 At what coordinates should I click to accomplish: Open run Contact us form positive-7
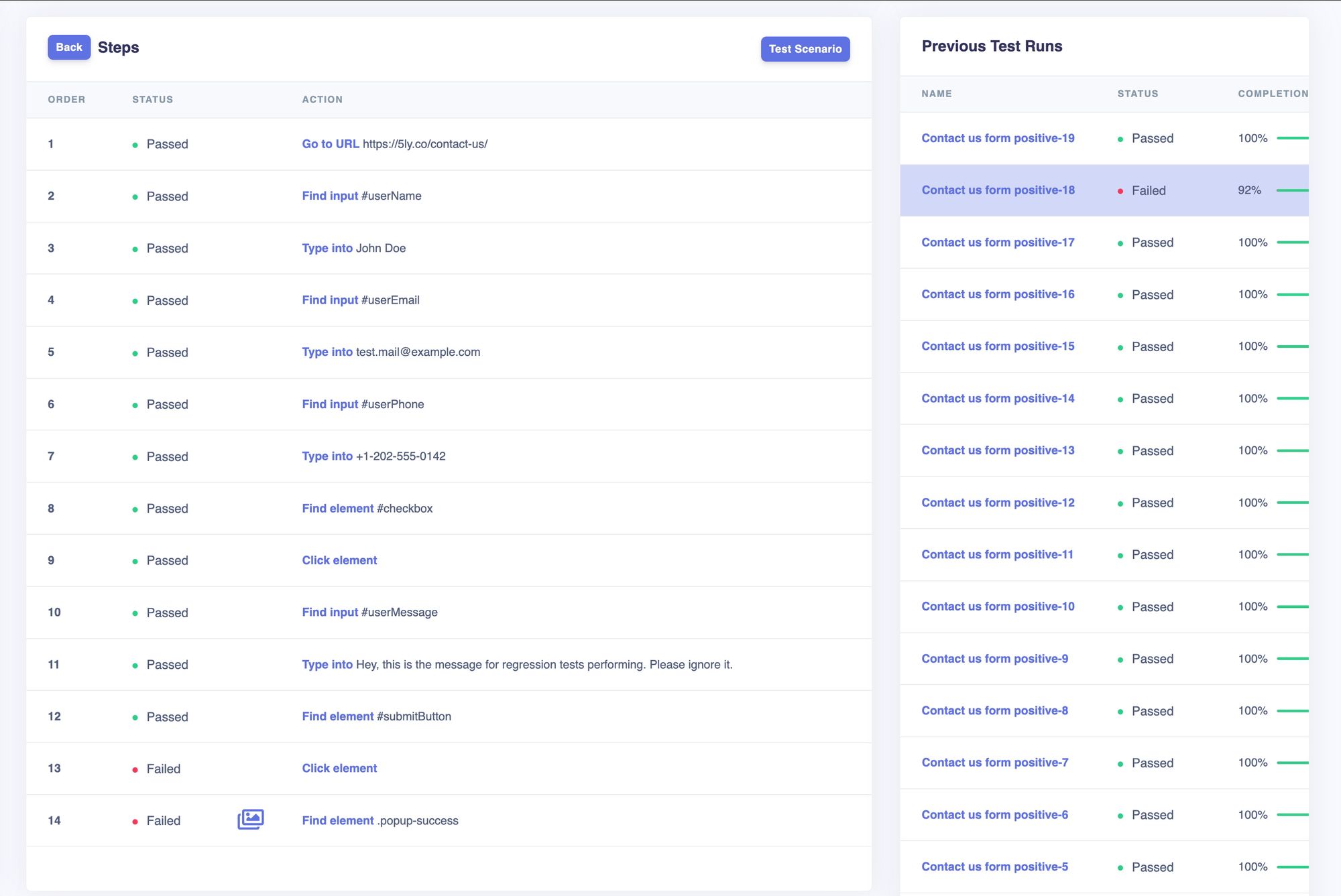pos(994,763)
